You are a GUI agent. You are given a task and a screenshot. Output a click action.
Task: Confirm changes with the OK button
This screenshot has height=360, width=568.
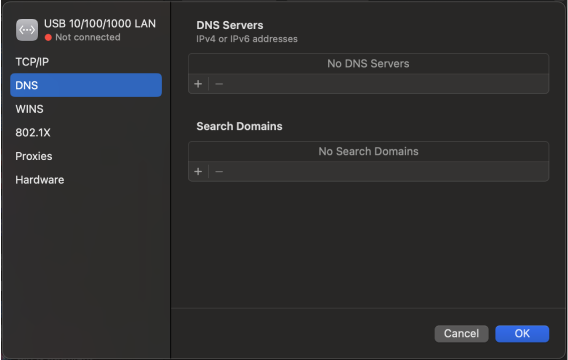[x=522, y=333]
